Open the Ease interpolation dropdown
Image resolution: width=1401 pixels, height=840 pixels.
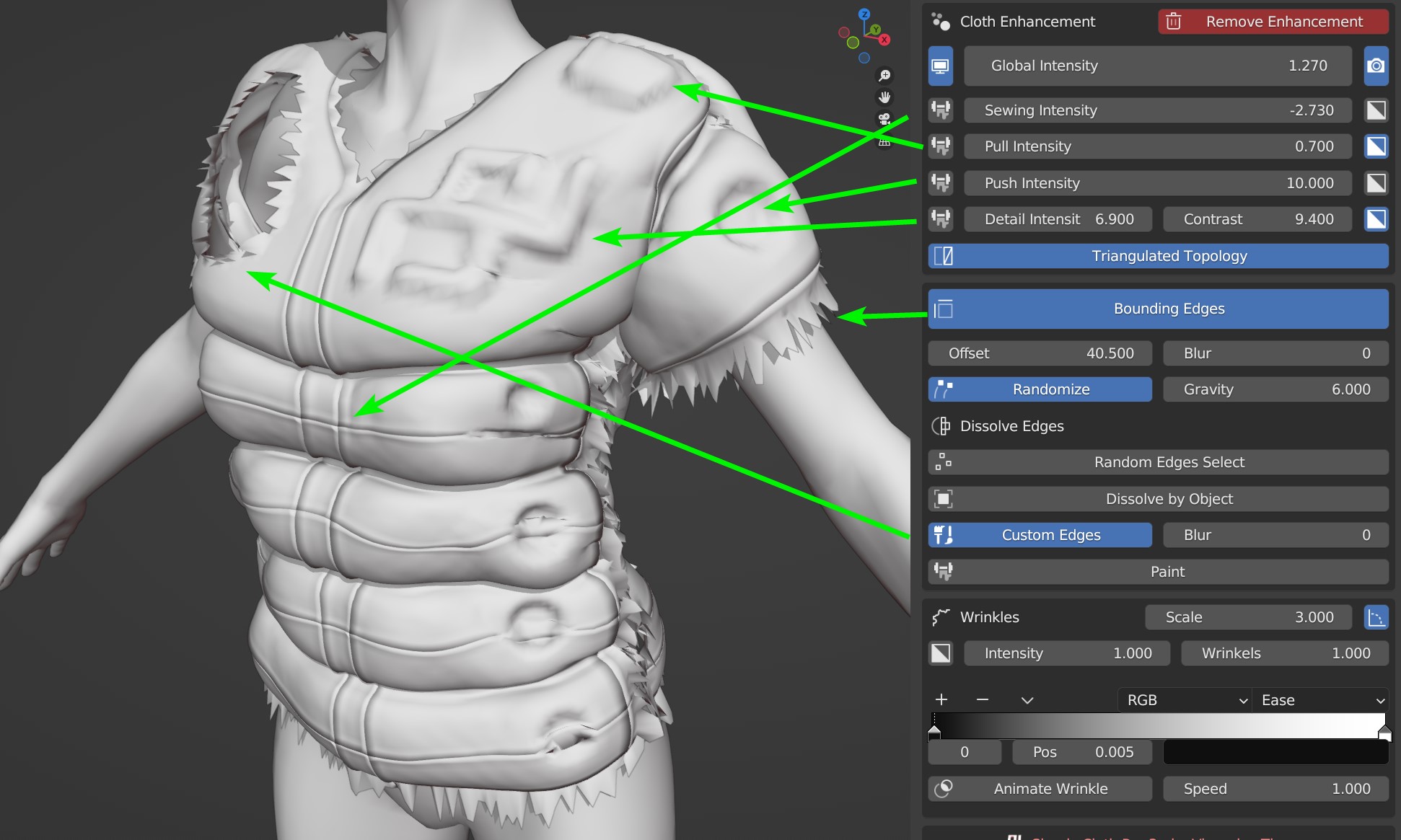click(x=1320, y=700)
